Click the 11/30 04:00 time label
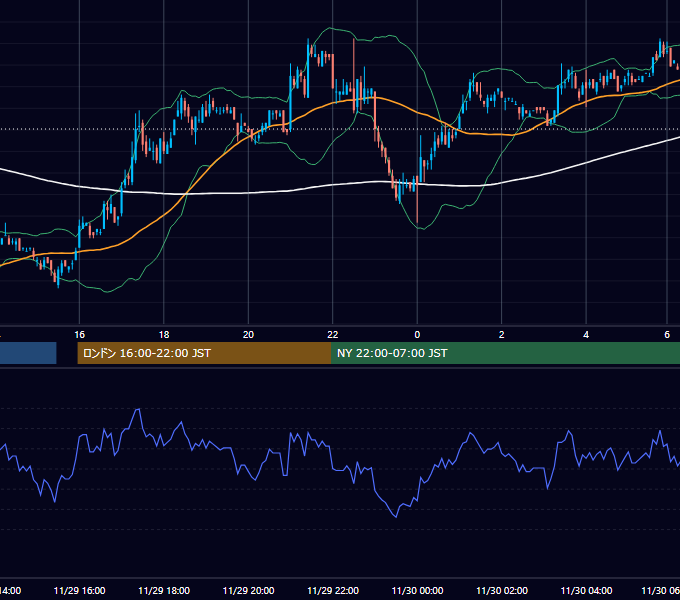680x600 pixels. pyautogui.click(x=586, y=590)
